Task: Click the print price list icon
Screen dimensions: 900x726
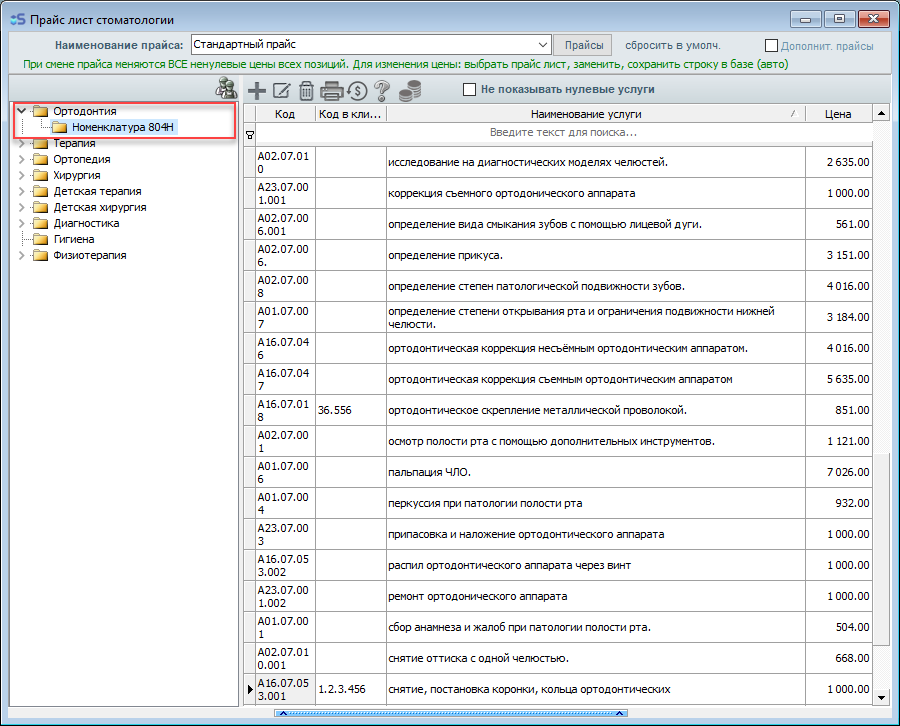Action: (332, 90)
